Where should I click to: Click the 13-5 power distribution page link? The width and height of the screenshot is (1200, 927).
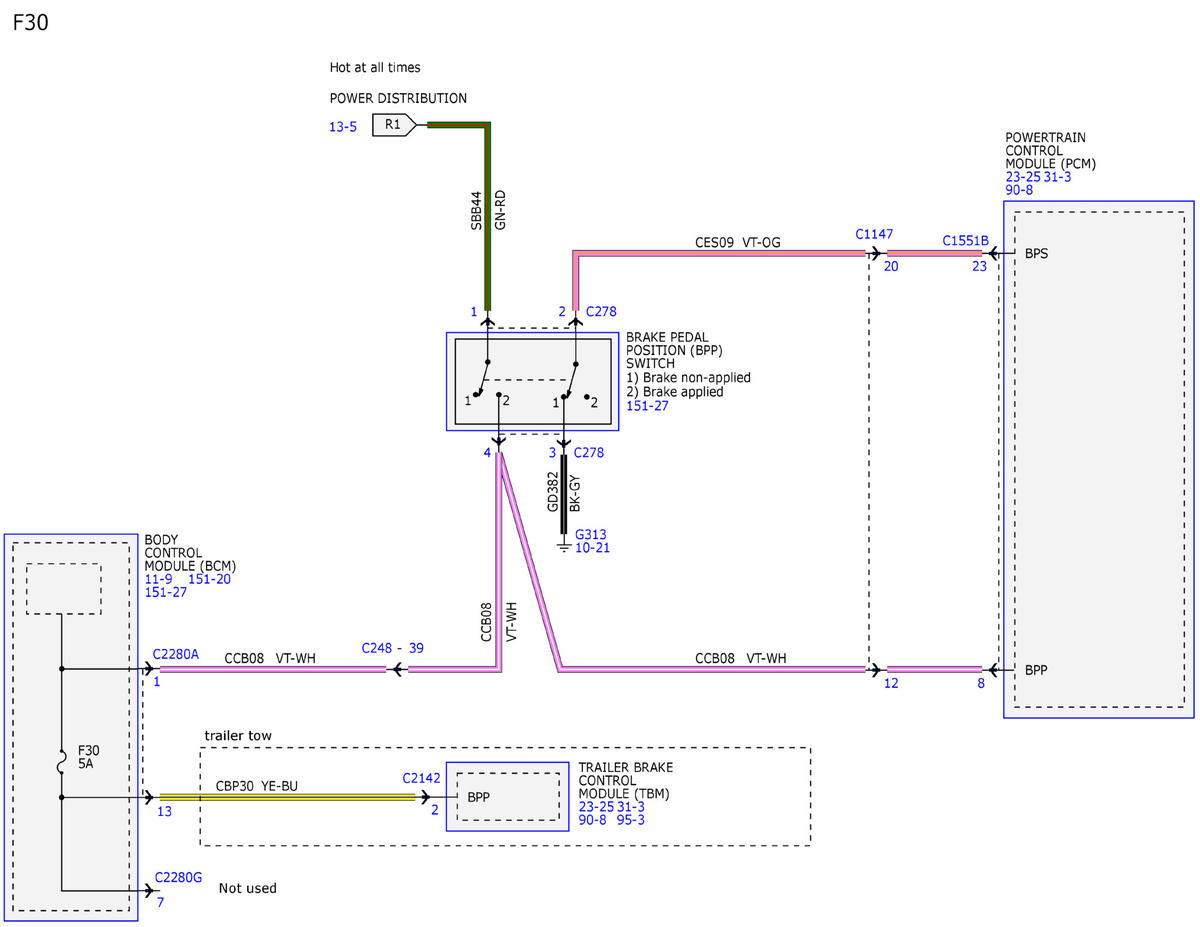(343, 127)
